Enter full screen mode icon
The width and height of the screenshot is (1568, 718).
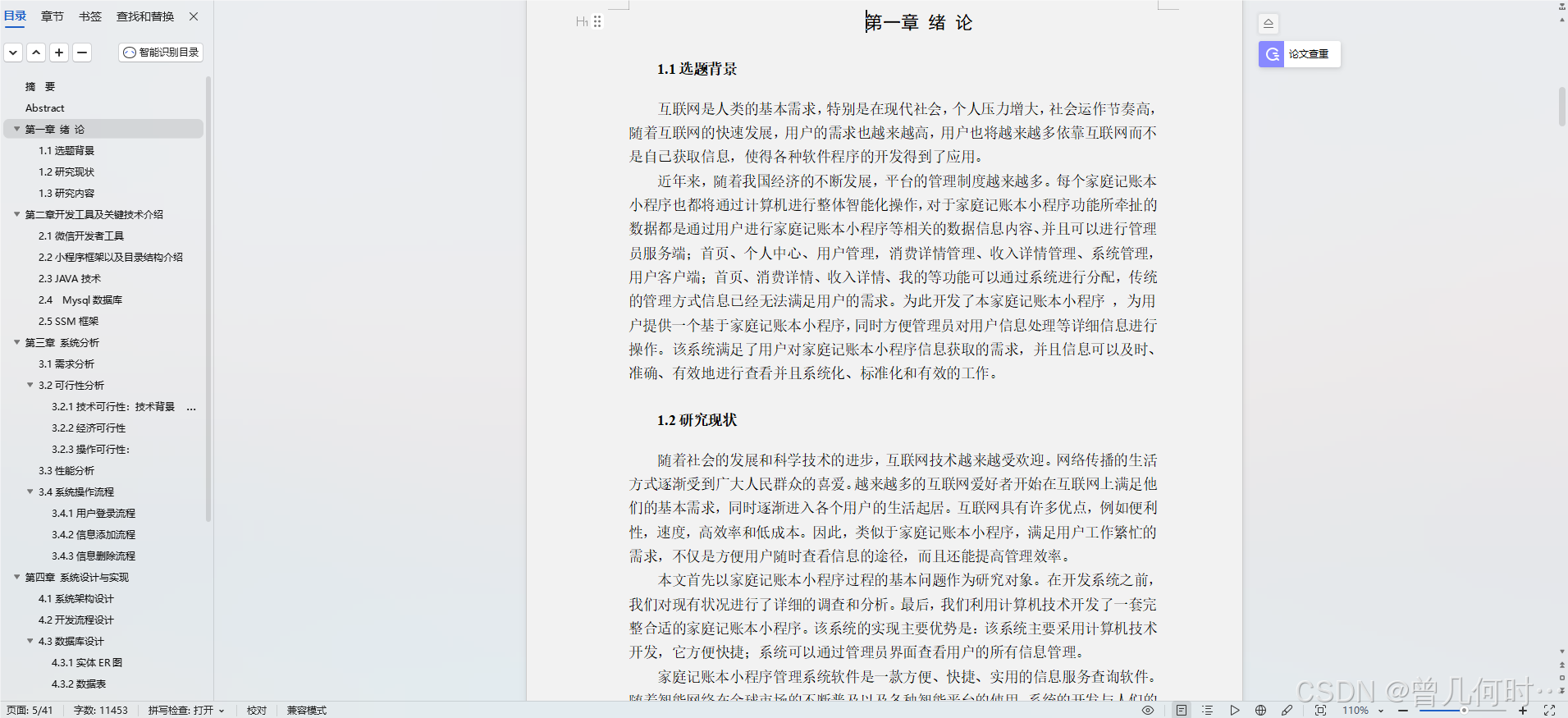click(1549, 711)
